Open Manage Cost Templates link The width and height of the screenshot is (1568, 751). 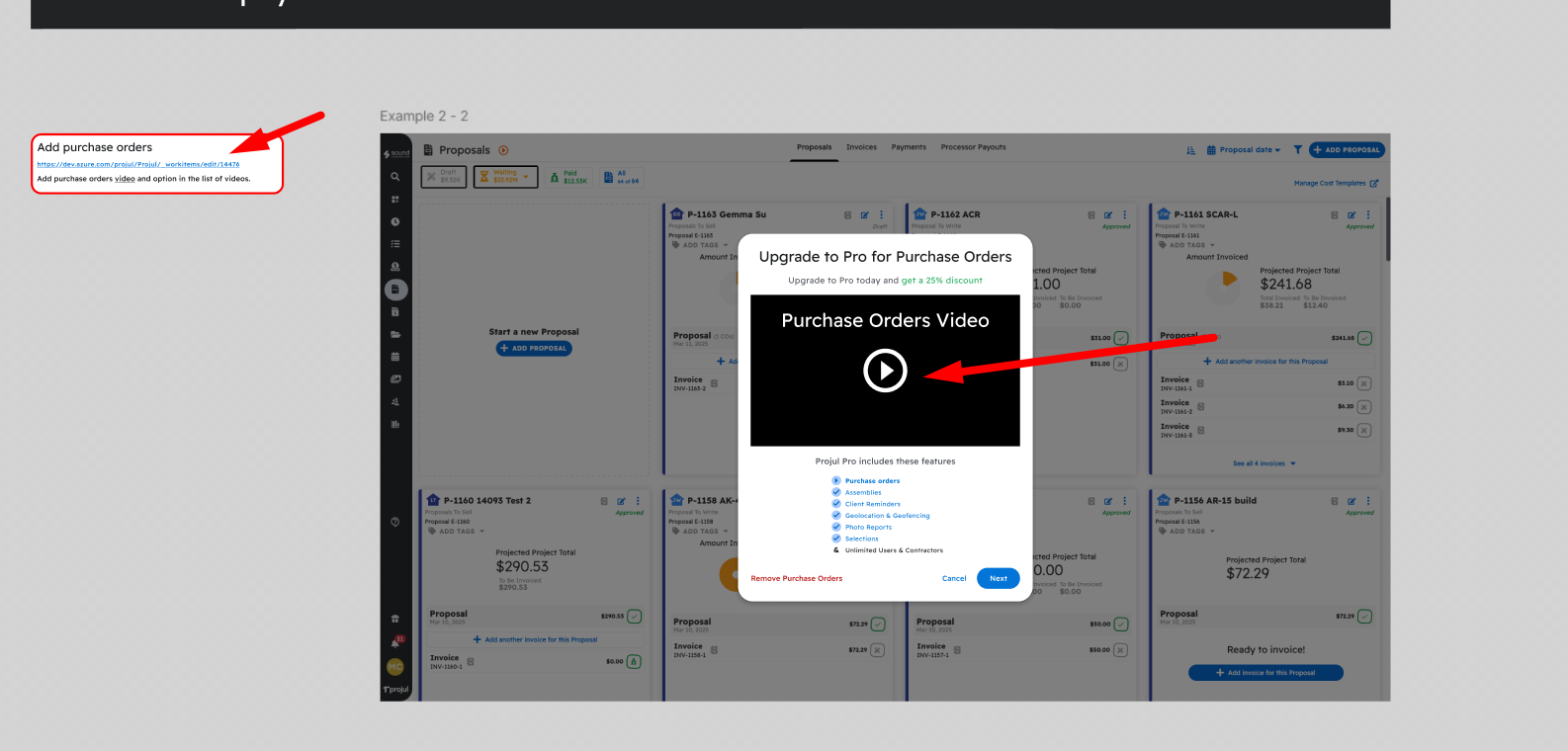point(1336,183)
